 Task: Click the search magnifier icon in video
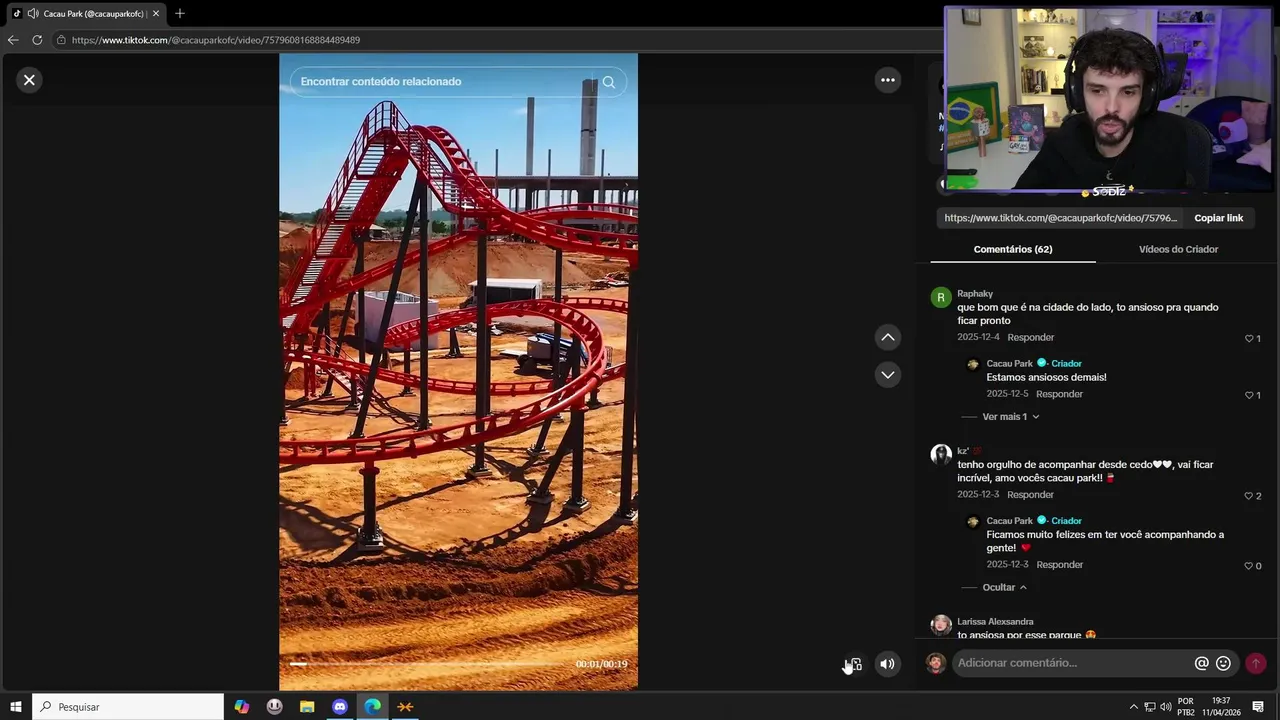click(608, 82)
